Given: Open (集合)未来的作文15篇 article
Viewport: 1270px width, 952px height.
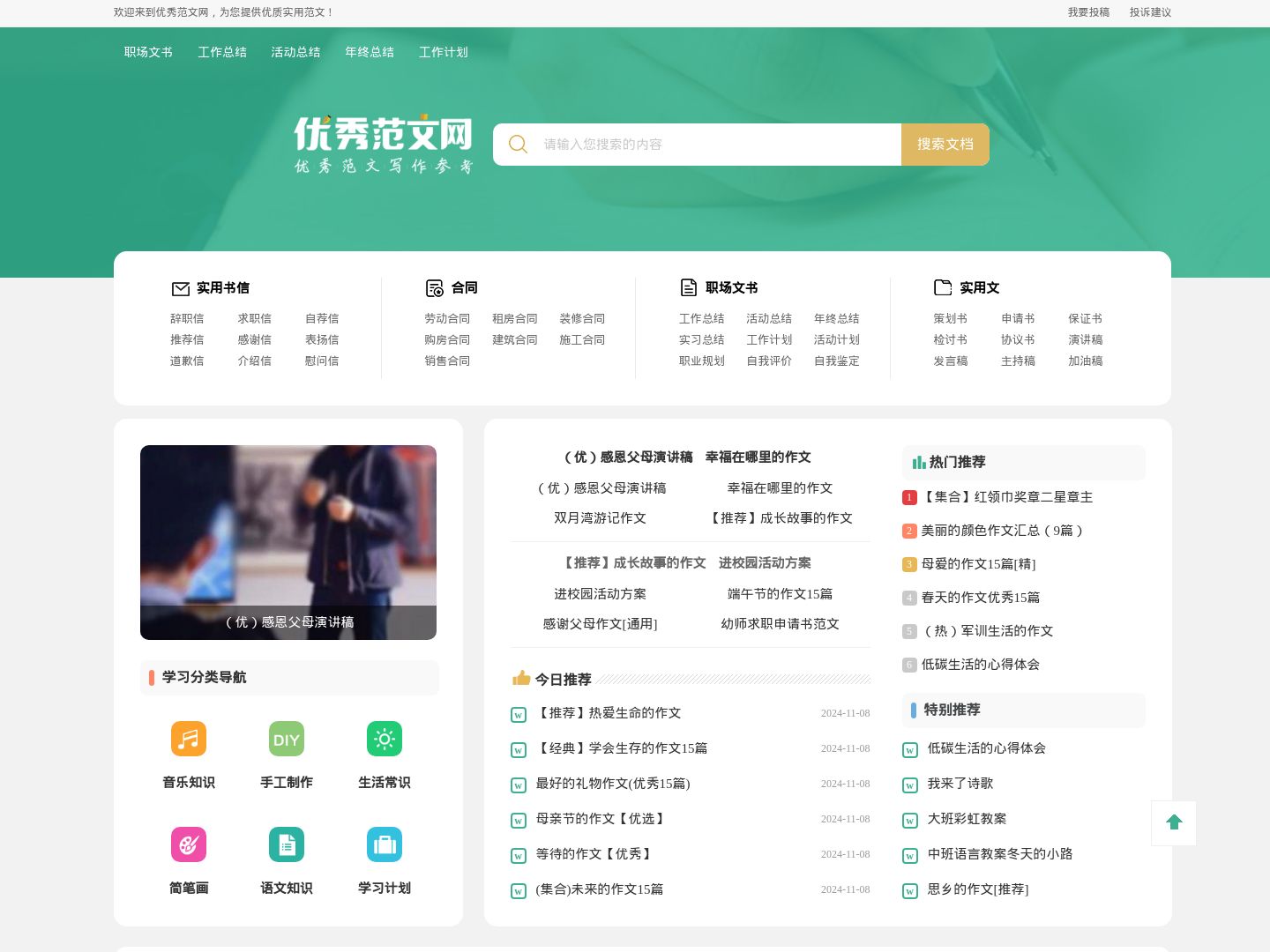Looking at the screenshot, I should pyautogui.click(x=600, y=889).
